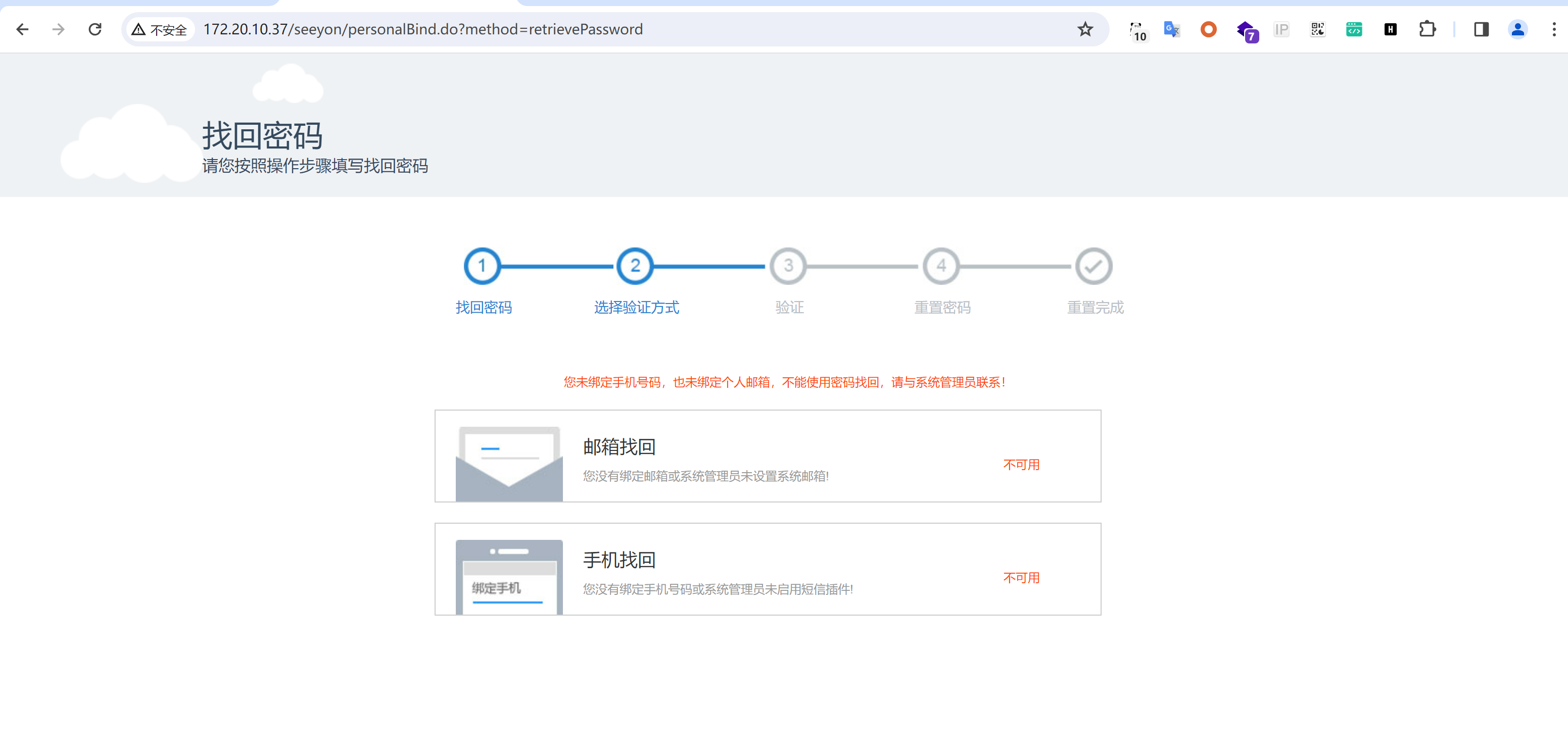The width and height of the screenshot is (1568, 756).
Task: Click the orange circle extension icon
Action: coord(1208,29)
